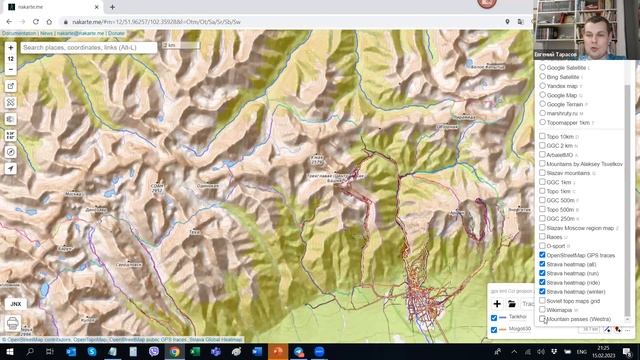Zoom in the map with plus button
640x360 pixels.
click(11, 48)
